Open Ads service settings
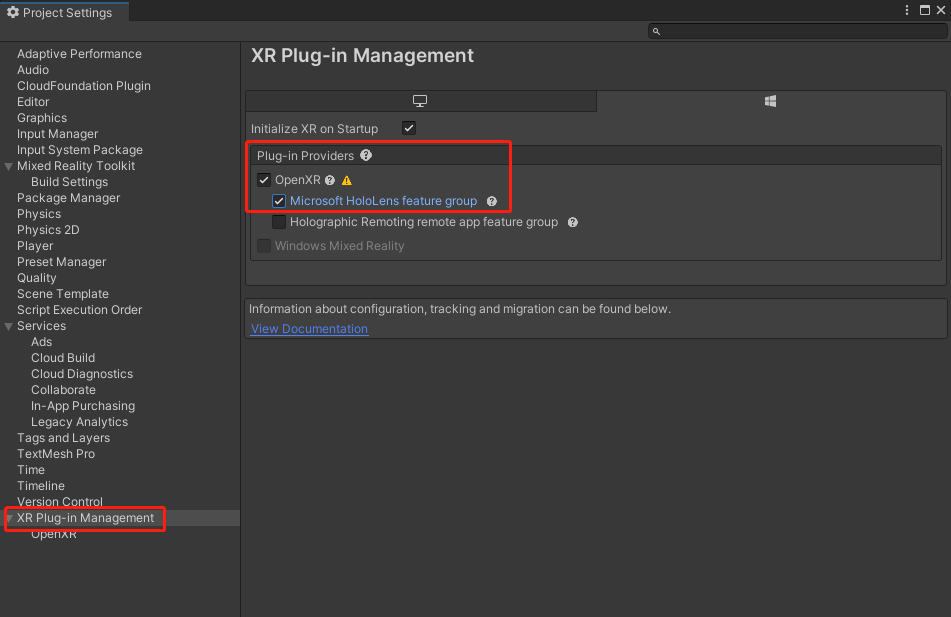Image resolution: width=951 pixels, height=617 pixels. coord(41,342)
